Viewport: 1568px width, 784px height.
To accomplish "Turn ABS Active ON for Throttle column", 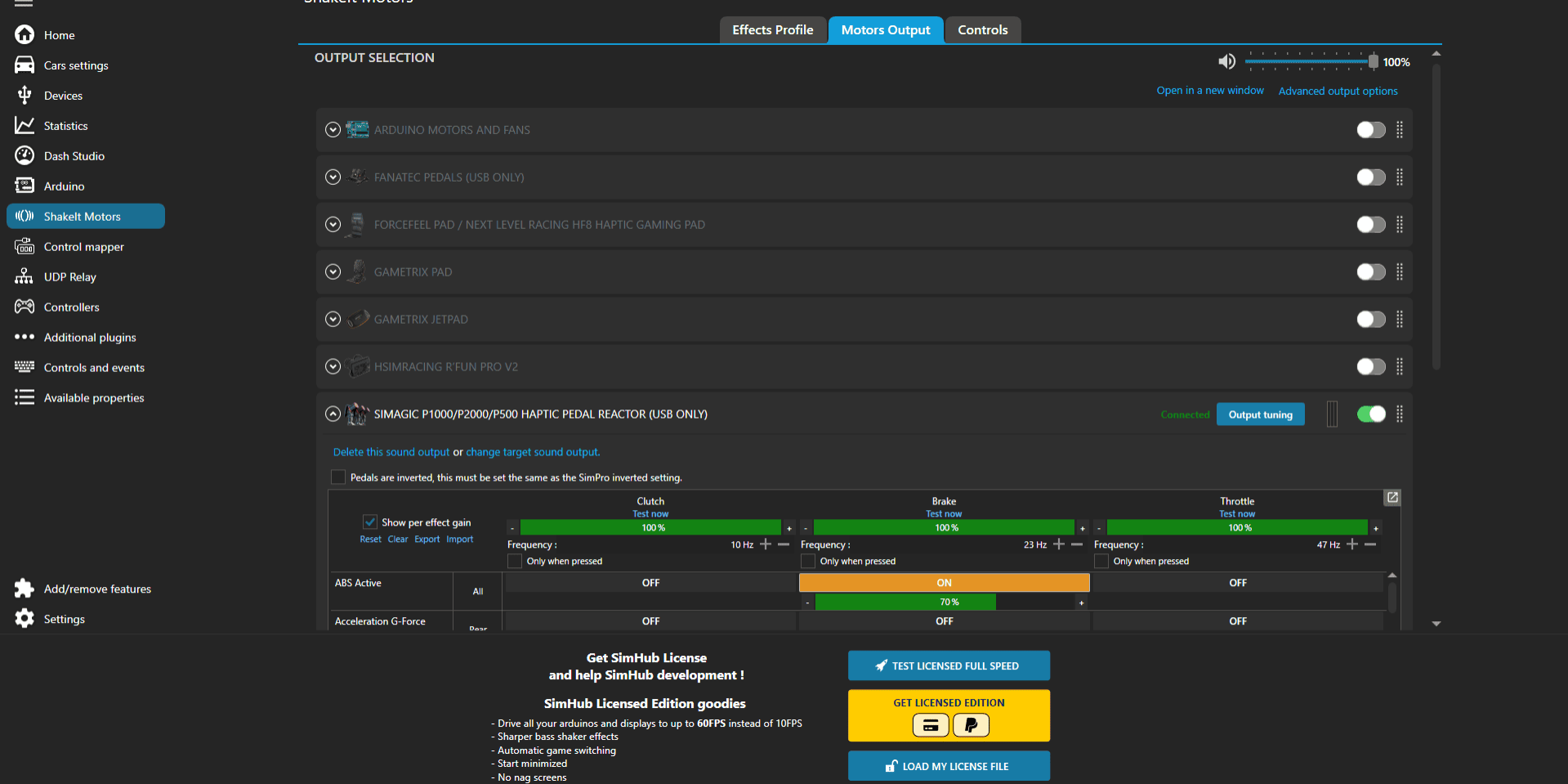I will (1237, 582).
